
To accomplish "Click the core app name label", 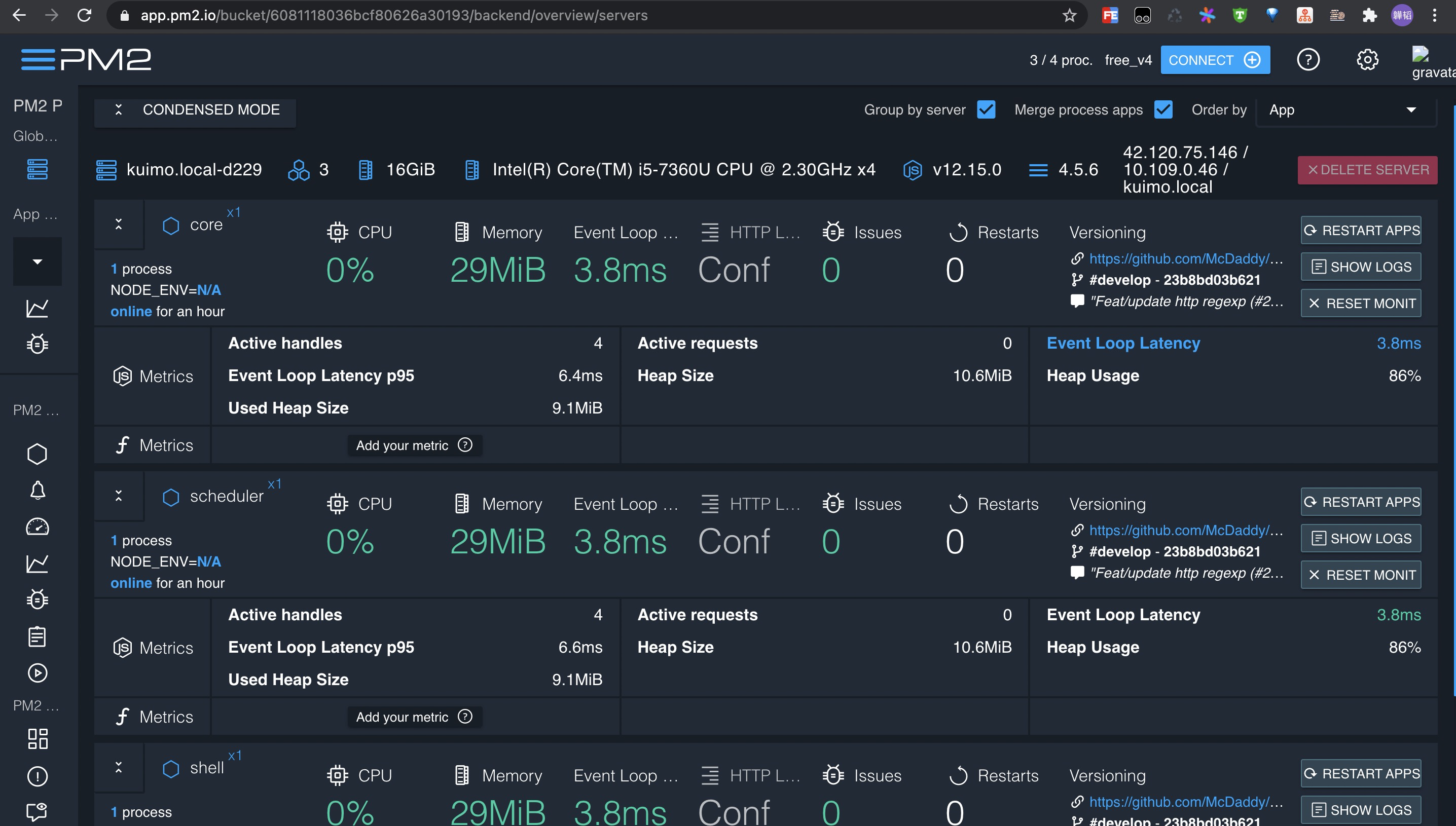I will [206, 225].
